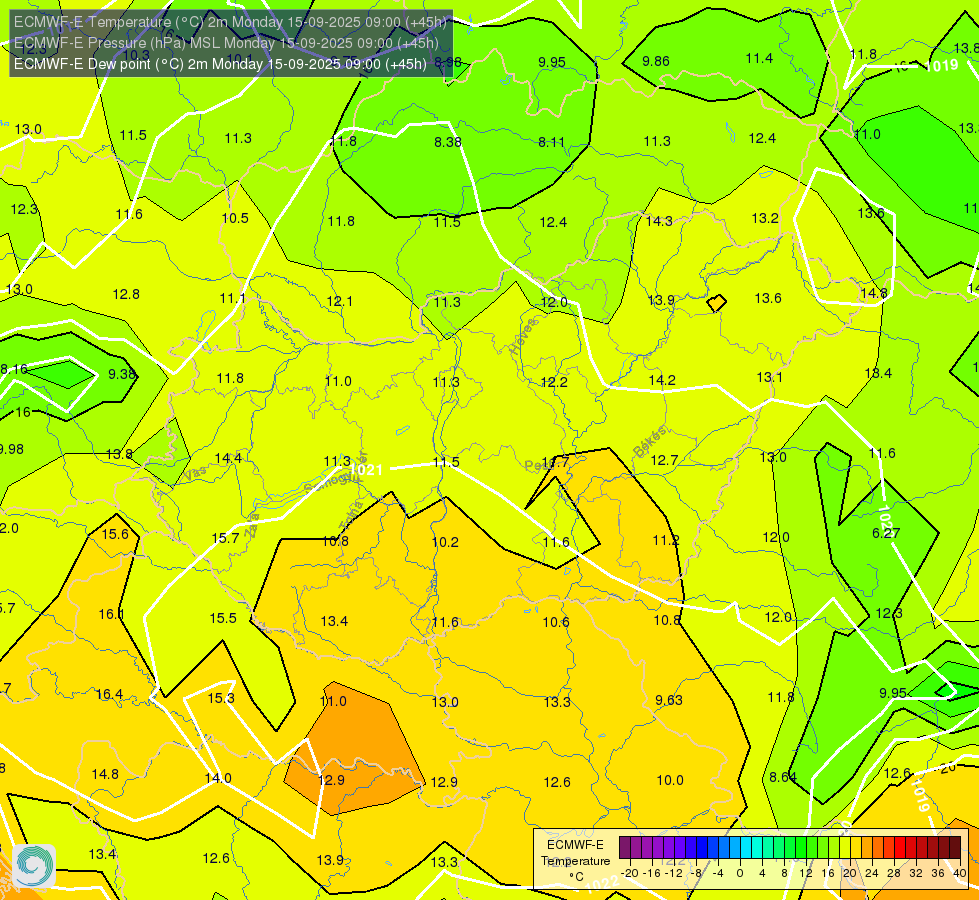Image resolution: width=979 pixels, height=900 pixels.
Task: Click the map value 11.1
Action: click(x=232, y=299)
